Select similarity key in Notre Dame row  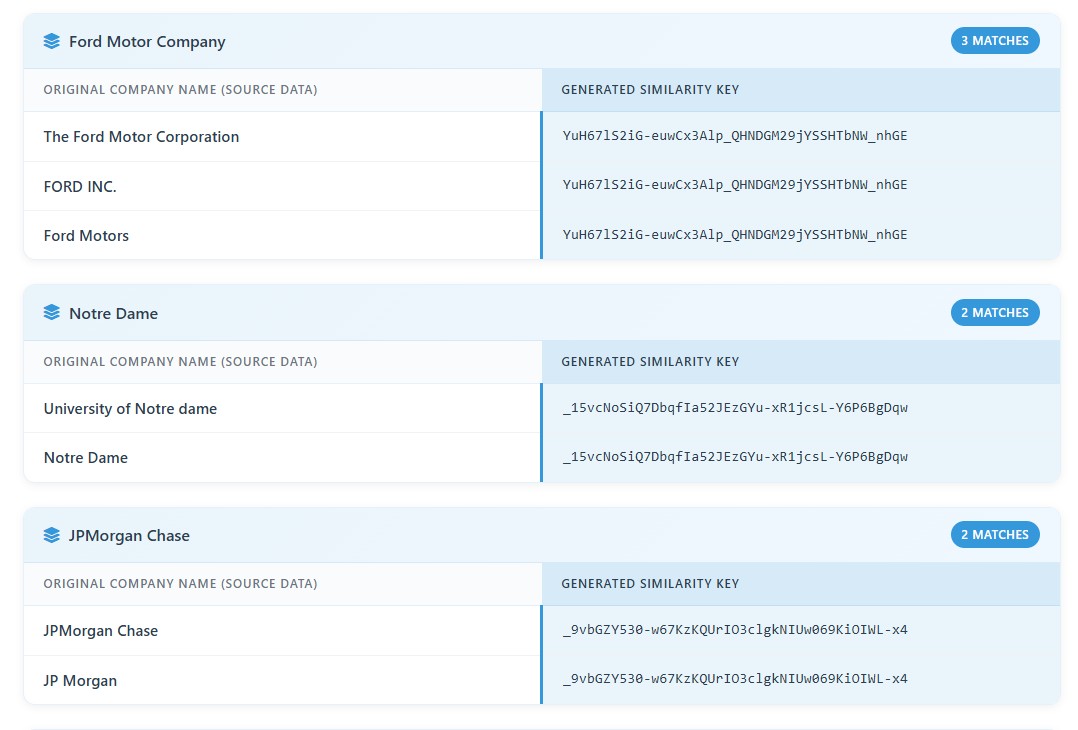(735, 456)
